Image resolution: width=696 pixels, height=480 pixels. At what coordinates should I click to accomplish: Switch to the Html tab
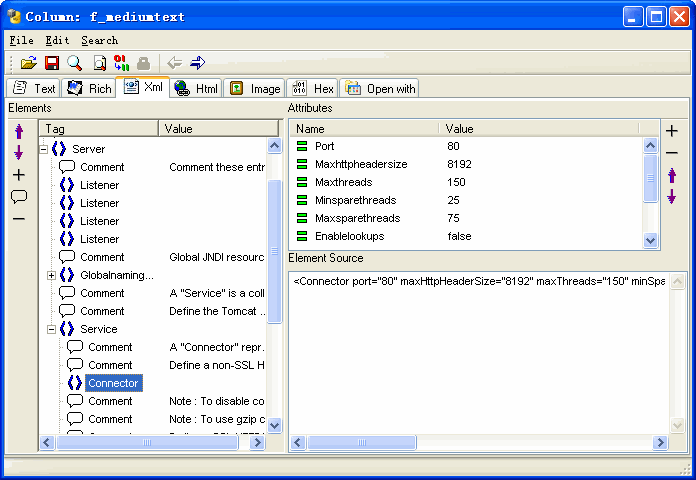[x=196, y=88]
